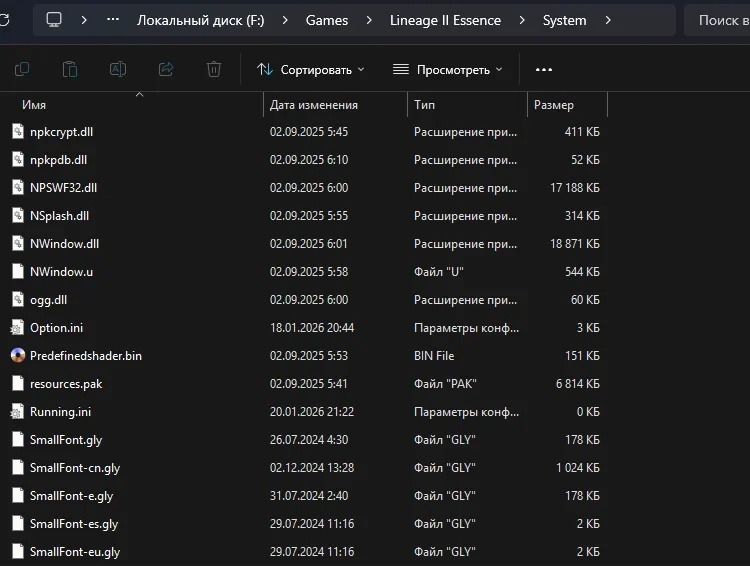Click the ellipsis in the breadcrumb path
The height and width of the screenshot is (566, 750).
(113, 20)
